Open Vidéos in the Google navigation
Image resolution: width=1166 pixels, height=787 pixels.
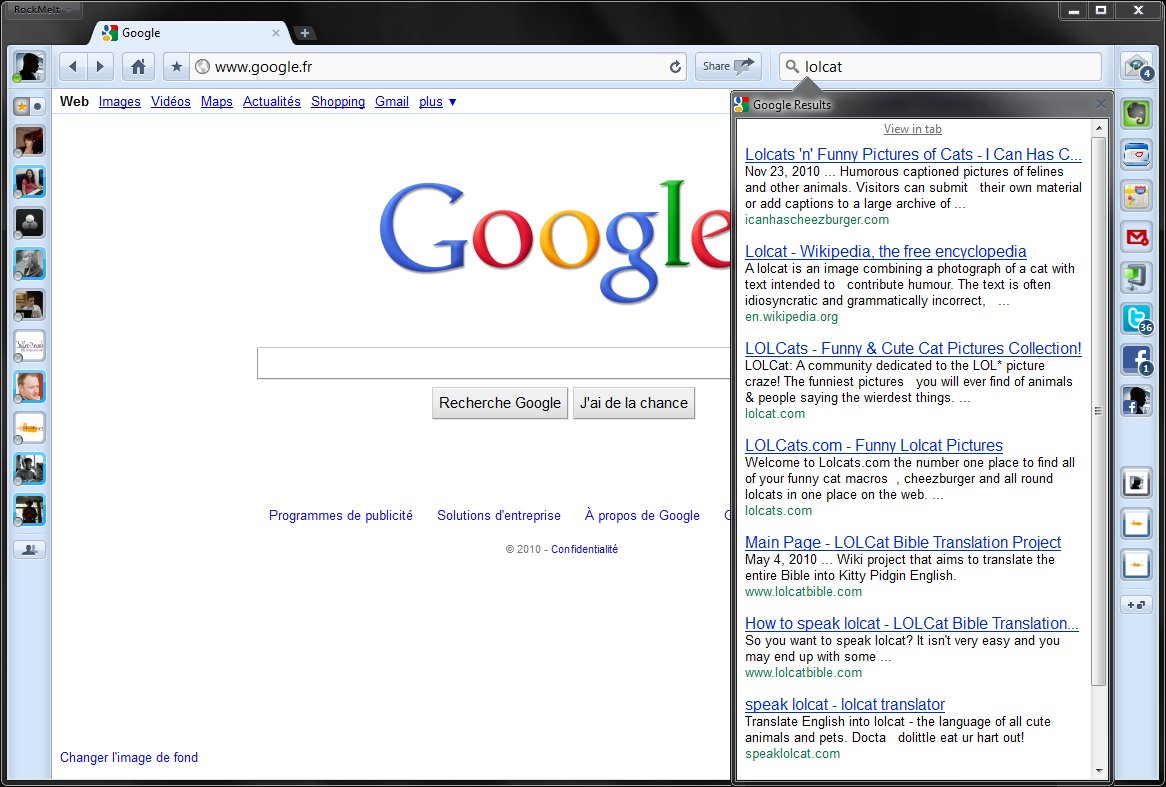pos(171,102)
